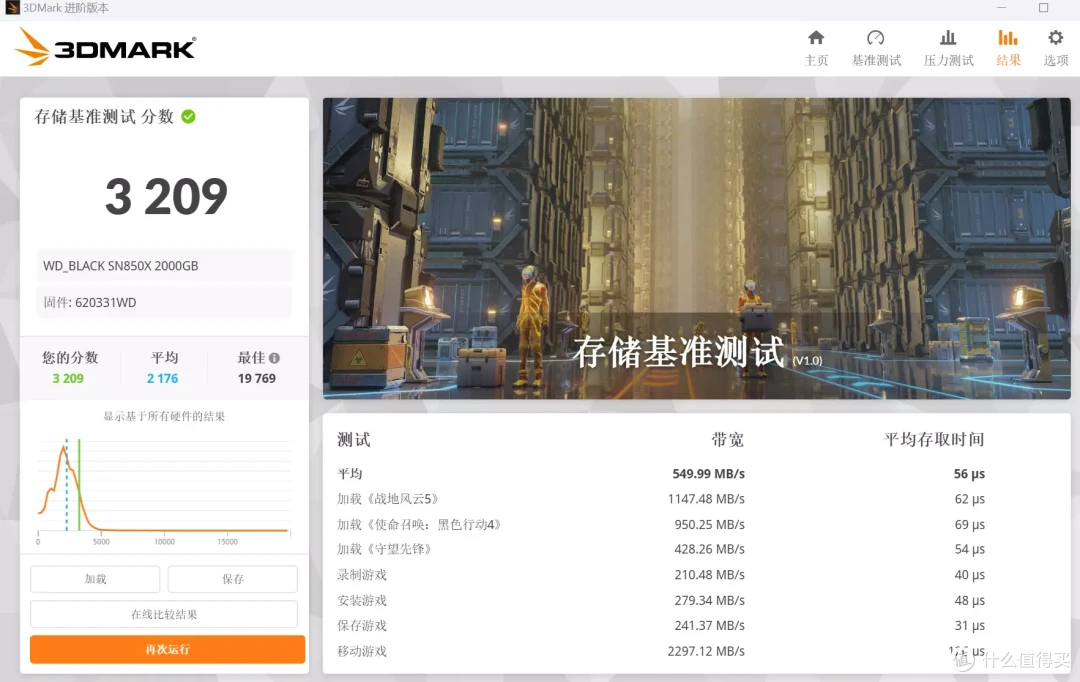Click the 最佳 score value 19 769
Screen dimensions: 1080x682
257,378
